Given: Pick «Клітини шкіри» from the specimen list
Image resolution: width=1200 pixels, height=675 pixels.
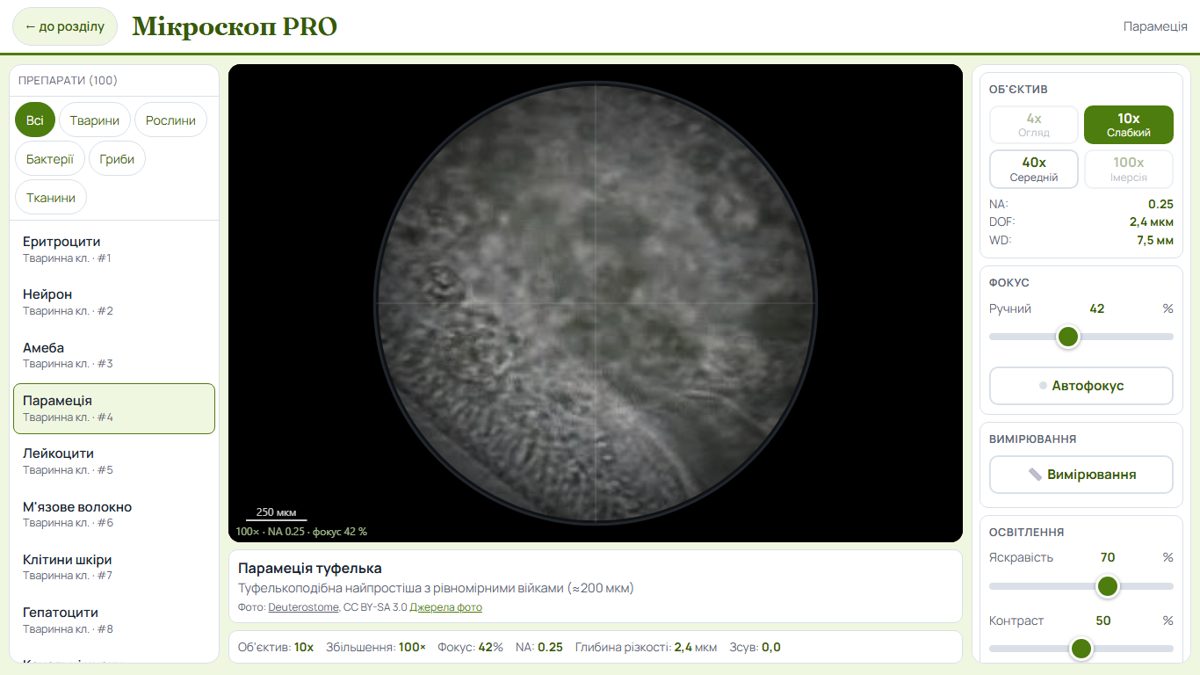Looking at the screenshot, I should click(114, 567).
